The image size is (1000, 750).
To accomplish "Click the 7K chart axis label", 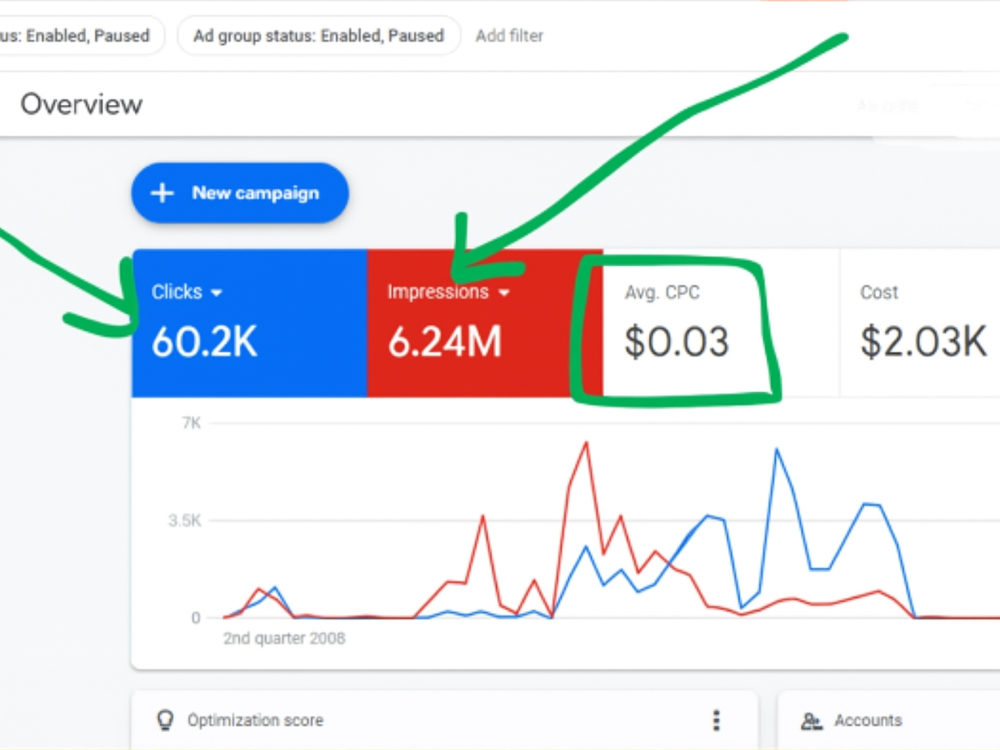I will click(x=191, y=423).
